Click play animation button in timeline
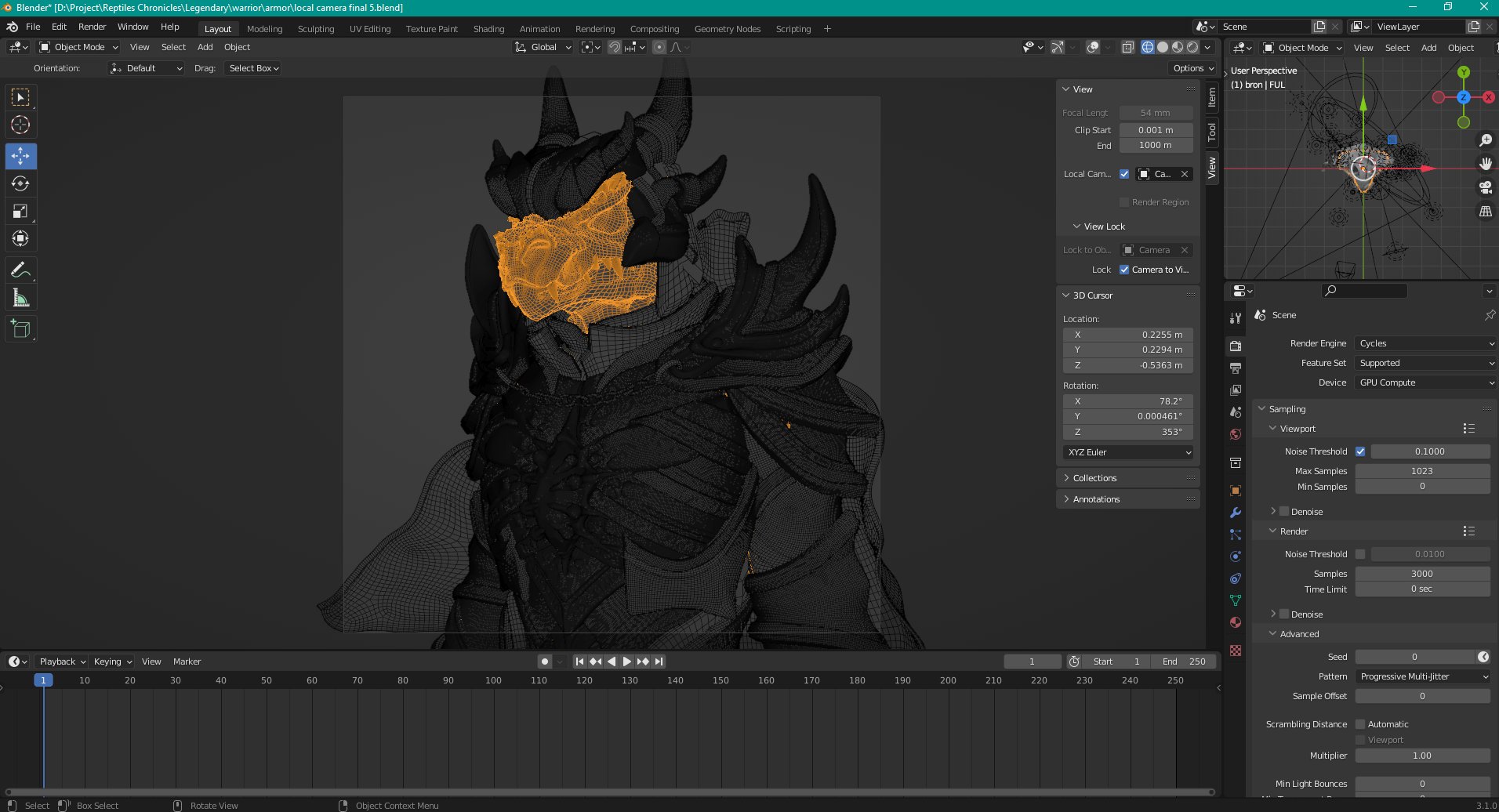Viewport: 1499px width, 812px height. (626, 662)
